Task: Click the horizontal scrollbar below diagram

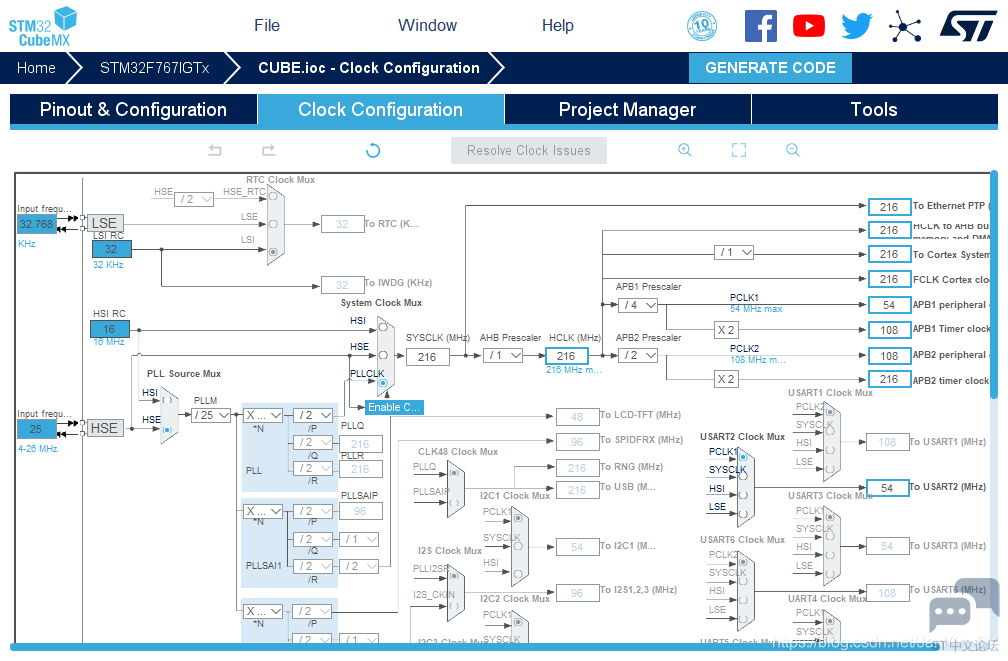Action: tap(476, 647)
